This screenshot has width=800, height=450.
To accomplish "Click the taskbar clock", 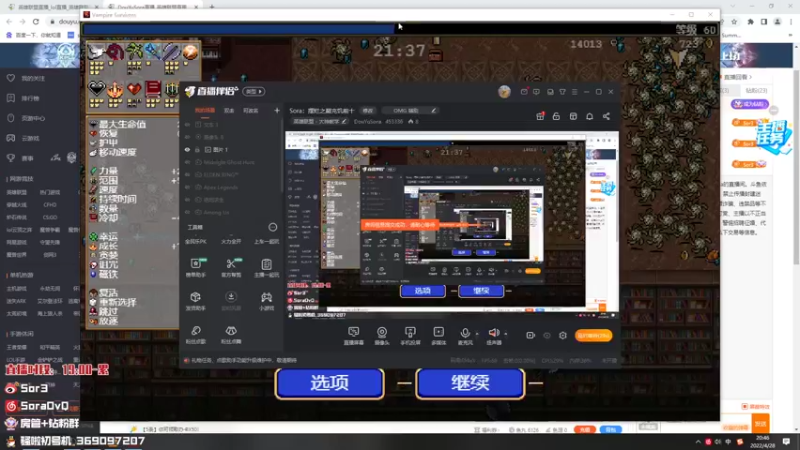I will pyautogui.click(x=763, y=441).
